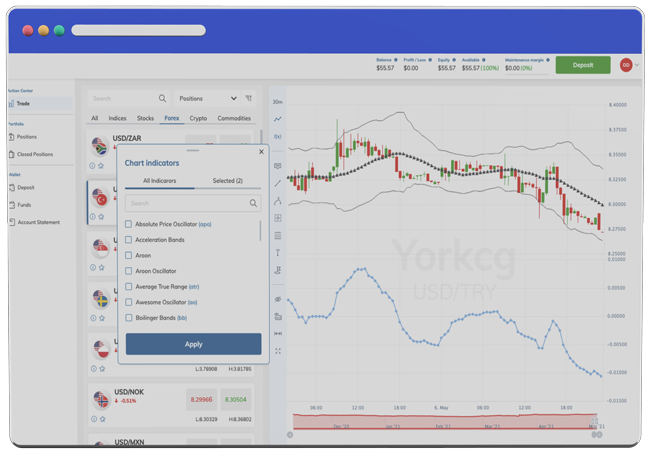Select the flag marker tool
The image size is (650, 456).
[x=278, y=270]
